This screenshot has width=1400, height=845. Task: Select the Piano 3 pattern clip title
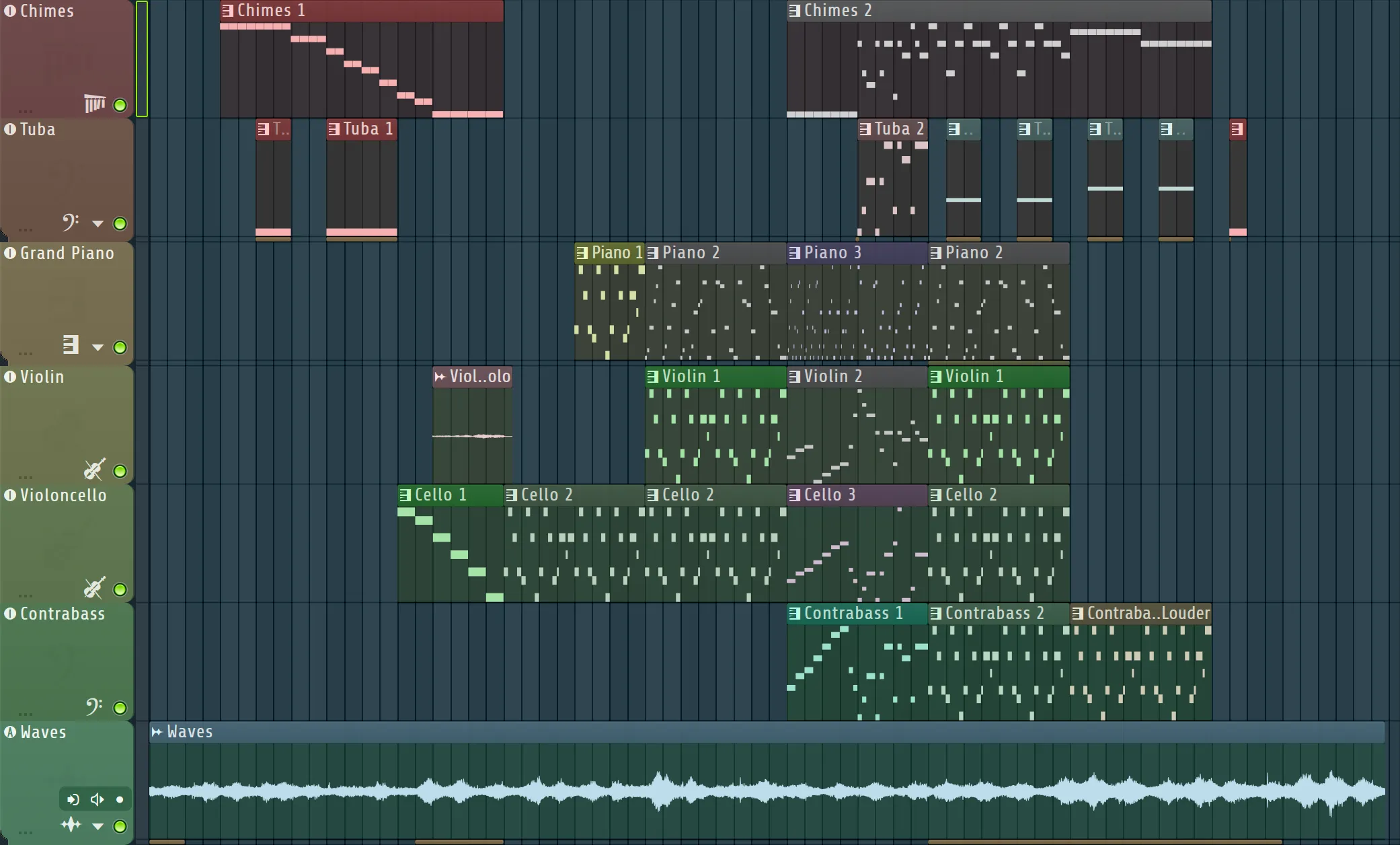[832, 253]
